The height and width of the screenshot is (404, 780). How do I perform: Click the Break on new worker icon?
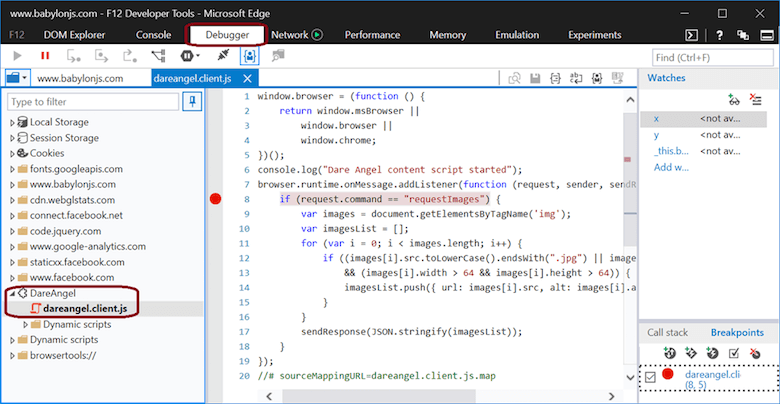[156, 56]
